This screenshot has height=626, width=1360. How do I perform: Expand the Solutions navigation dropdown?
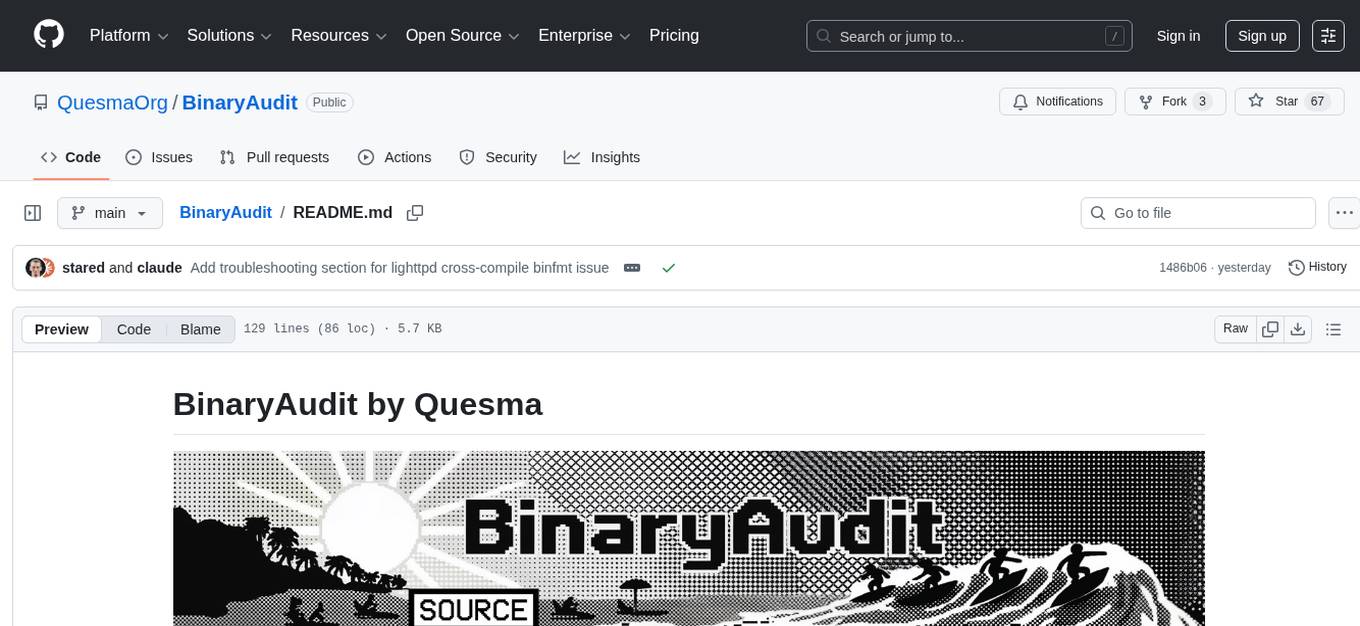tap(228, 35)
